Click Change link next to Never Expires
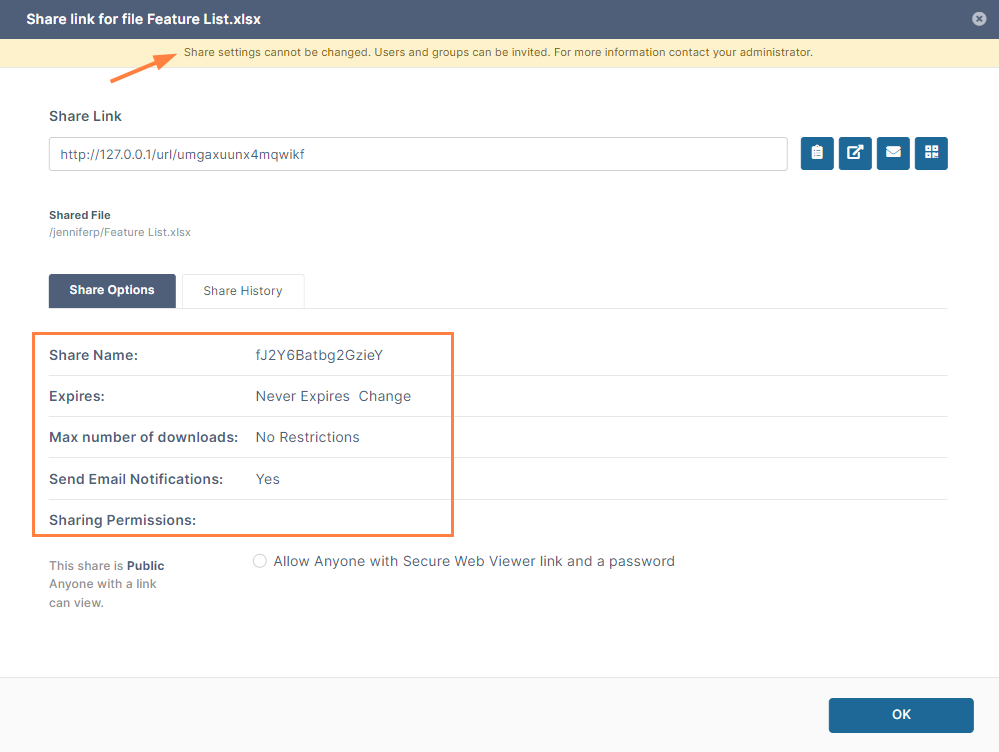 click(x=385, y=396)
